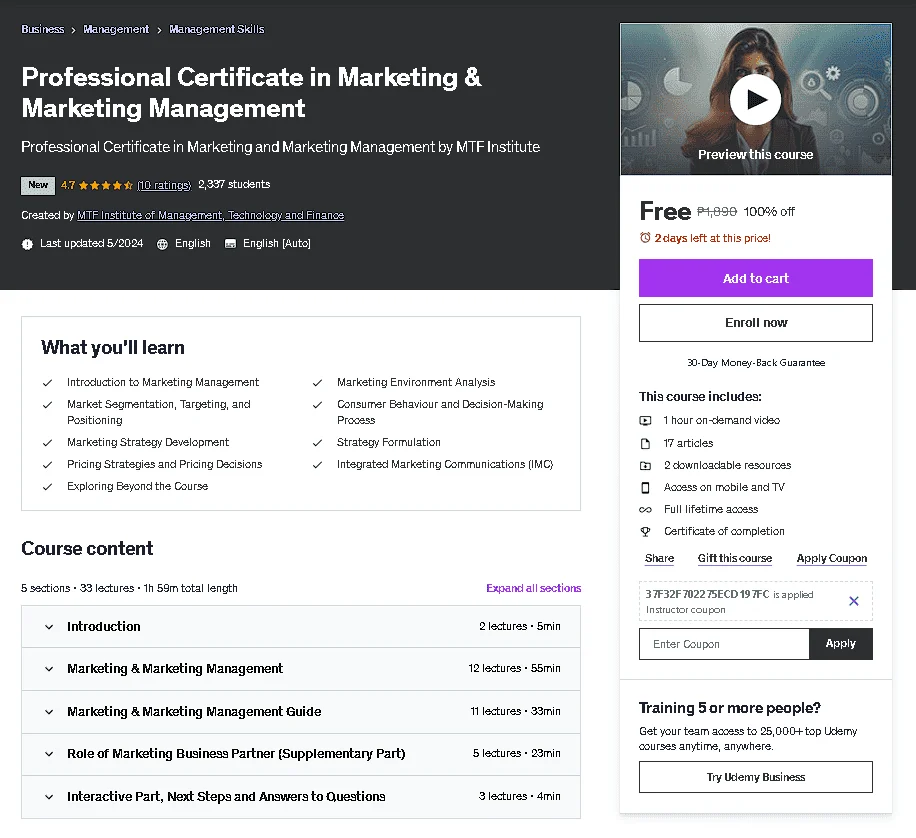916x838 pixels.
Task: Click the trophy icon for certificate of completion
Action: [645, 531]
